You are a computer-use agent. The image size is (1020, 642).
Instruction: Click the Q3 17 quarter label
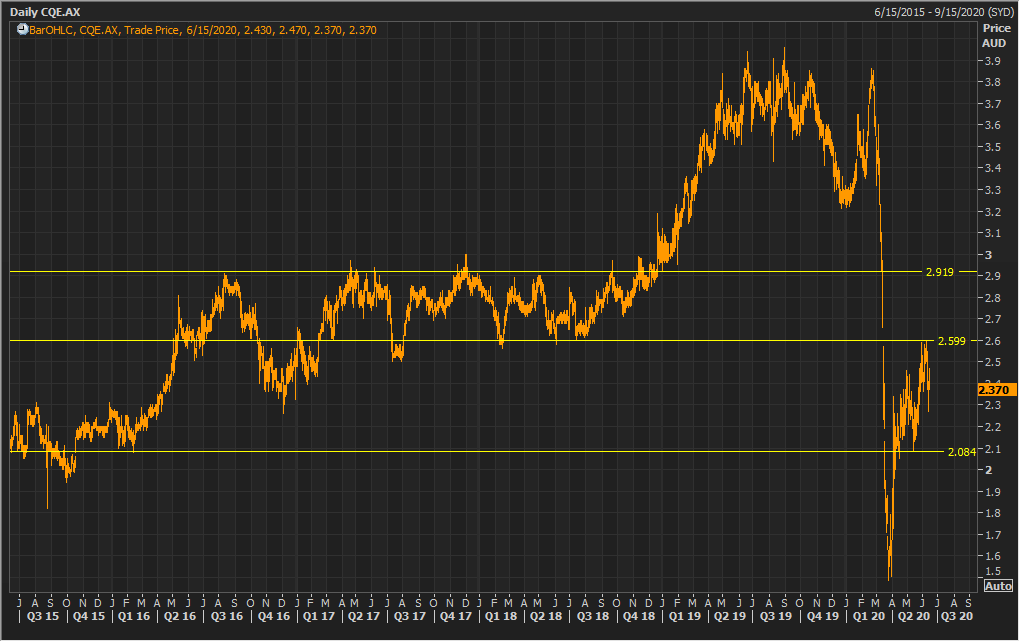(410, 616)
